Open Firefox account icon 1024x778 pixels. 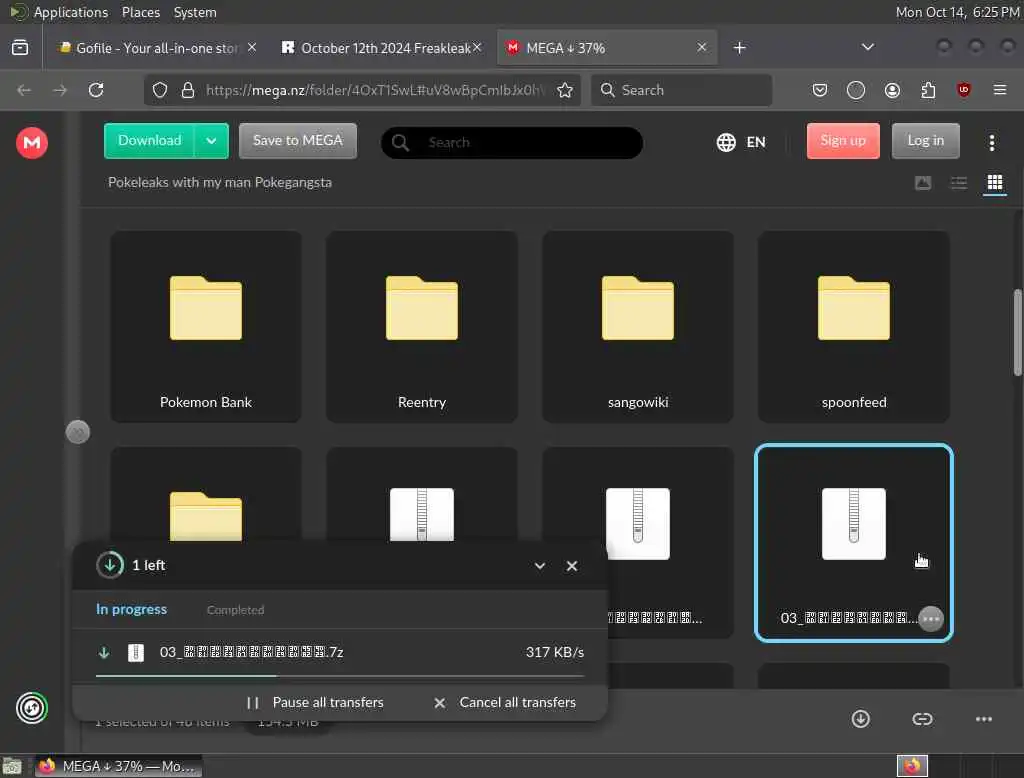coord(892,89)
